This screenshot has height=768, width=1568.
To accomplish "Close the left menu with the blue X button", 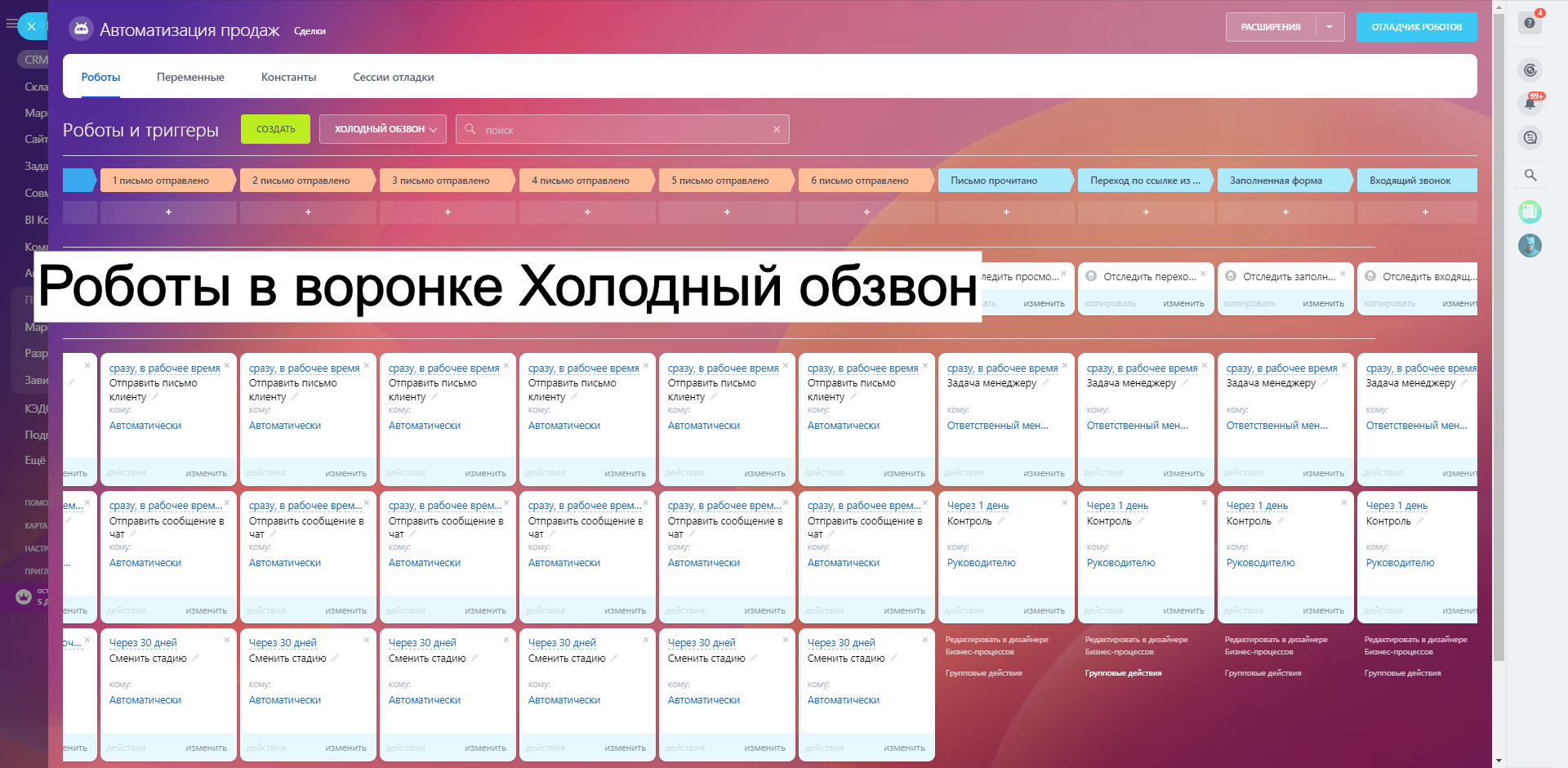I will (31, 26).
